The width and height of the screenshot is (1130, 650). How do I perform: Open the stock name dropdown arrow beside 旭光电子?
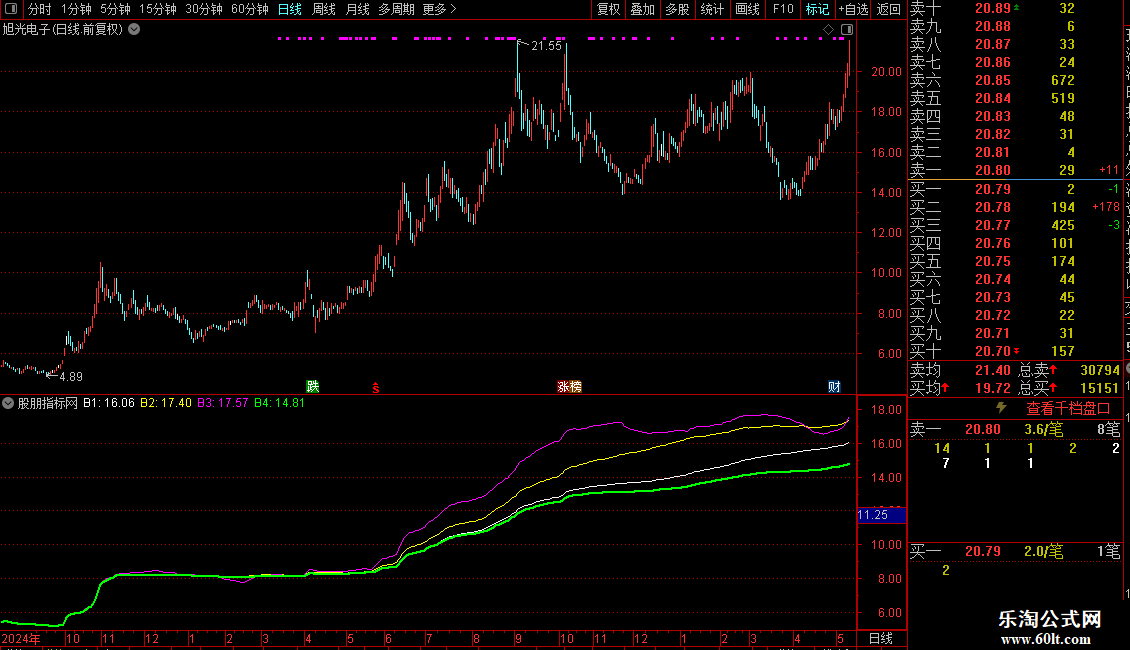tap(134, 30)
